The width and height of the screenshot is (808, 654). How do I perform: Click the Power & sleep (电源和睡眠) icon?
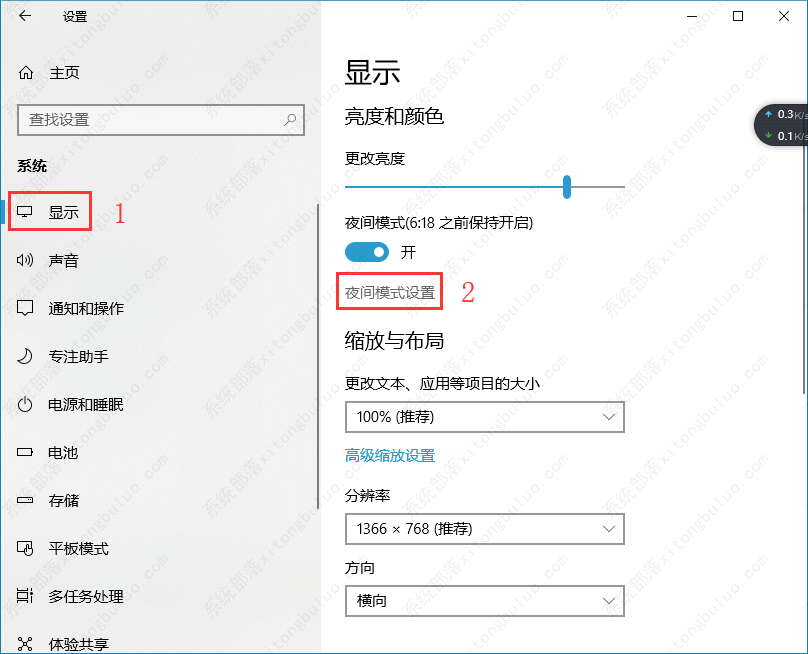click(x=26, y=405)
